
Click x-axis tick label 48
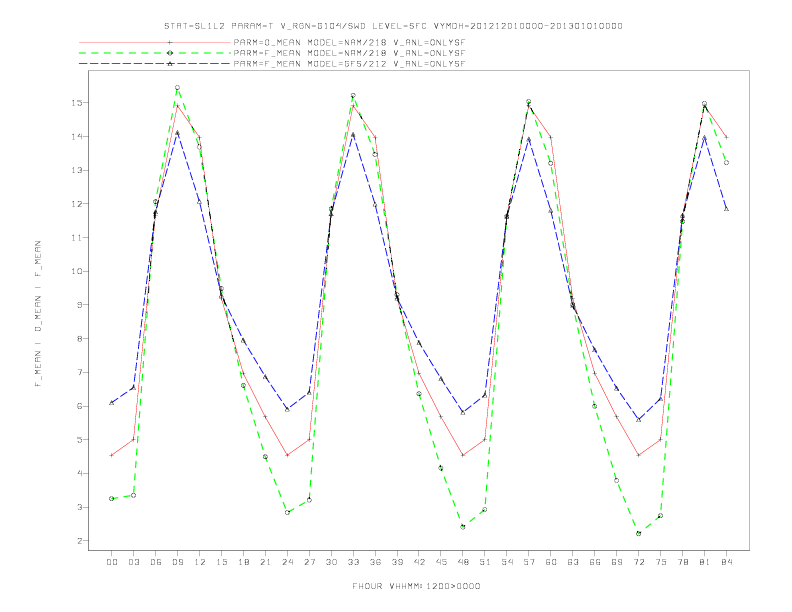[463, 562]
